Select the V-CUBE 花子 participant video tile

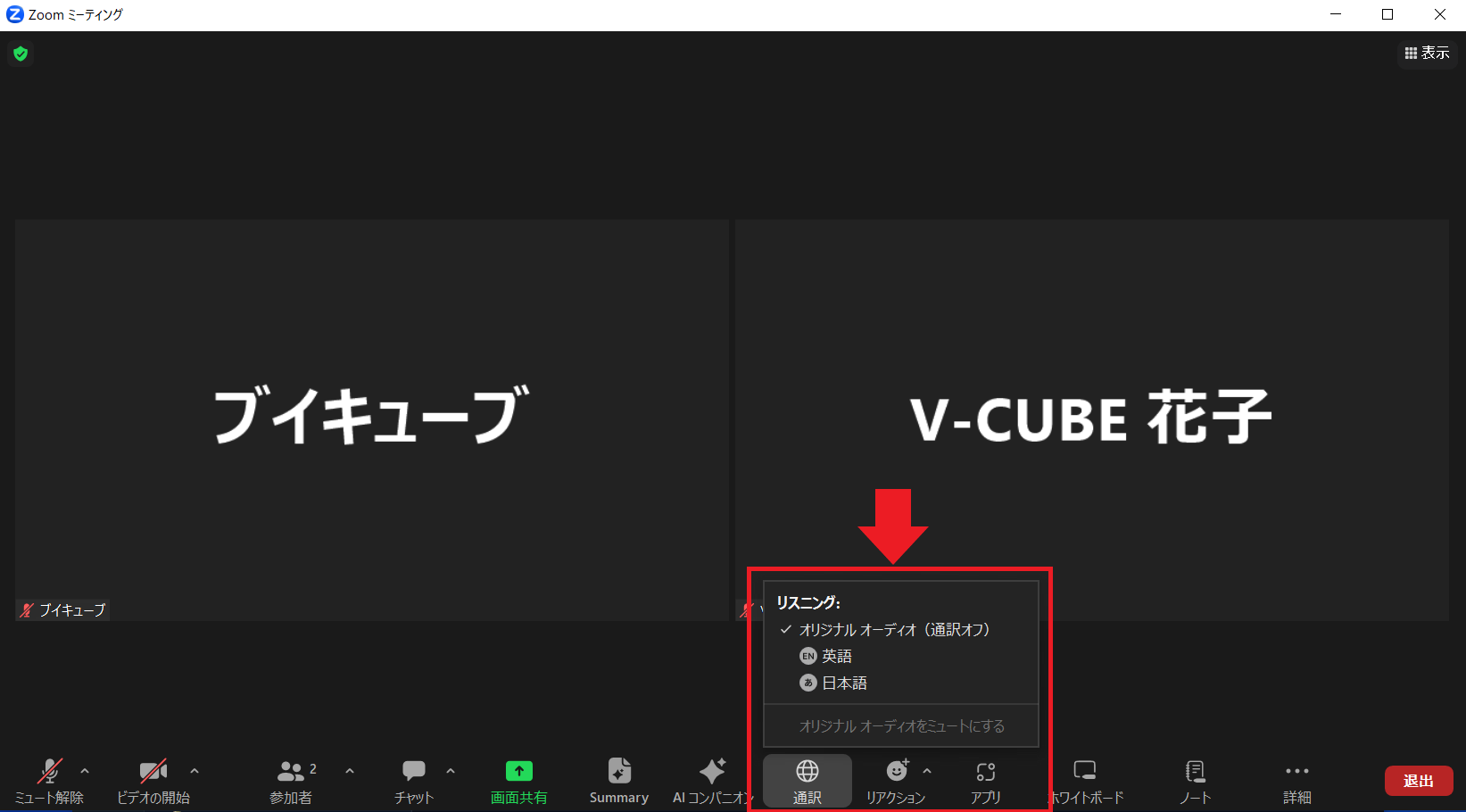pyautogui.click(x=1092, y=420)
